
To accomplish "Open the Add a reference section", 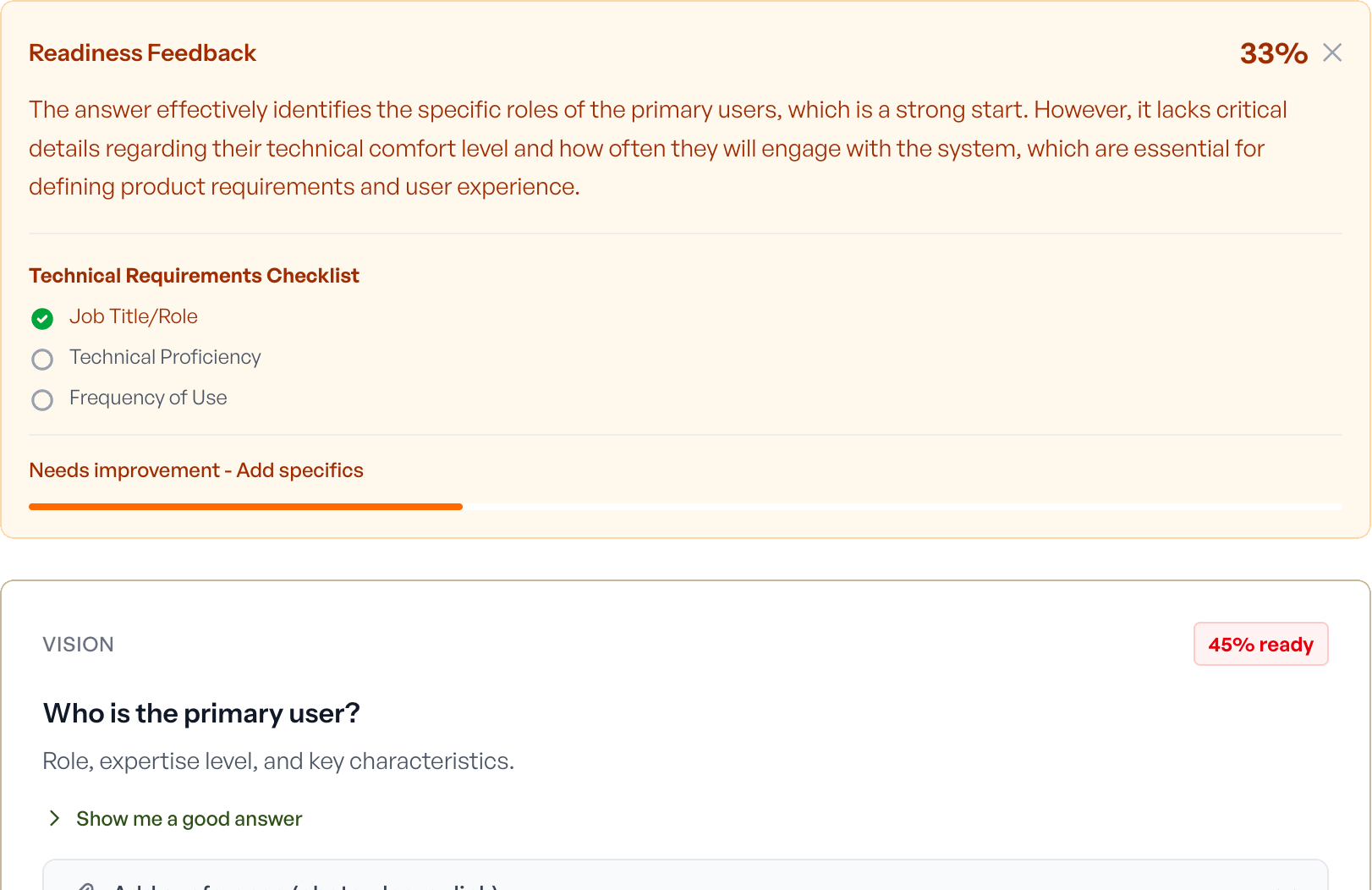I will [x=296, y=884].
